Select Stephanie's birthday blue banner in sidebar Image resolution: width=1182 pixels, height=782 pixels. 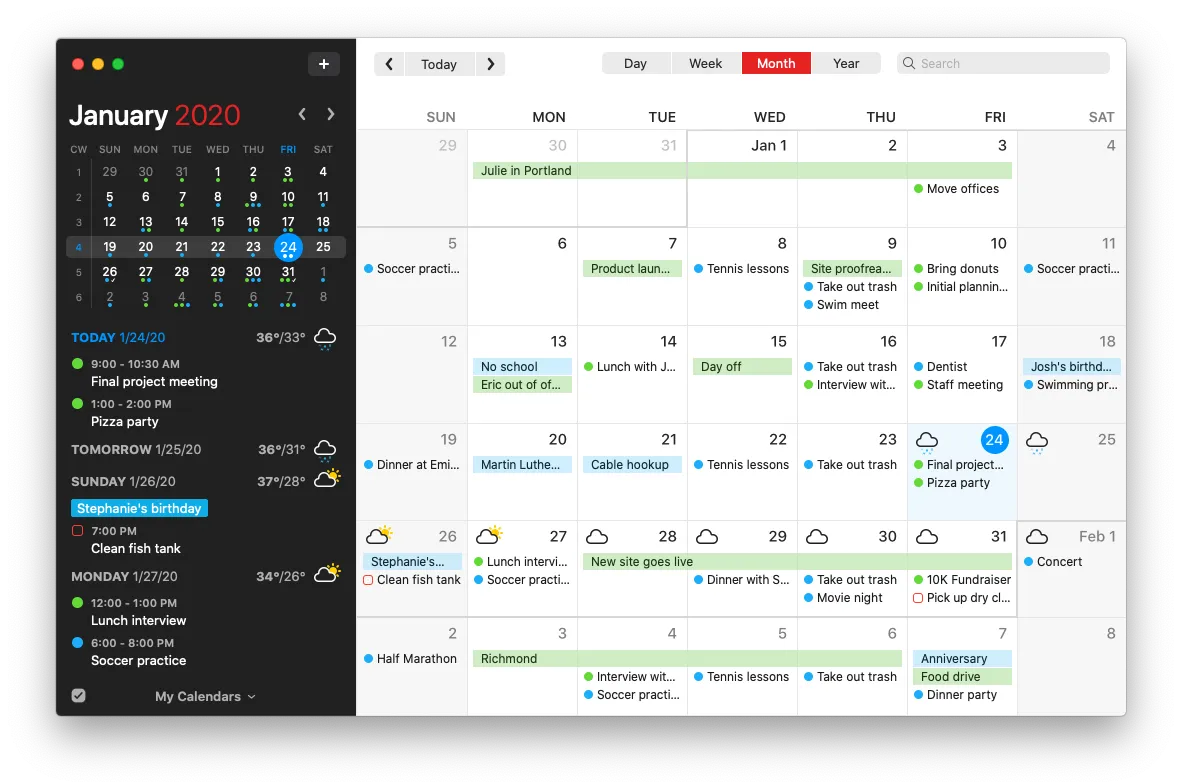(x=139, y=508)
